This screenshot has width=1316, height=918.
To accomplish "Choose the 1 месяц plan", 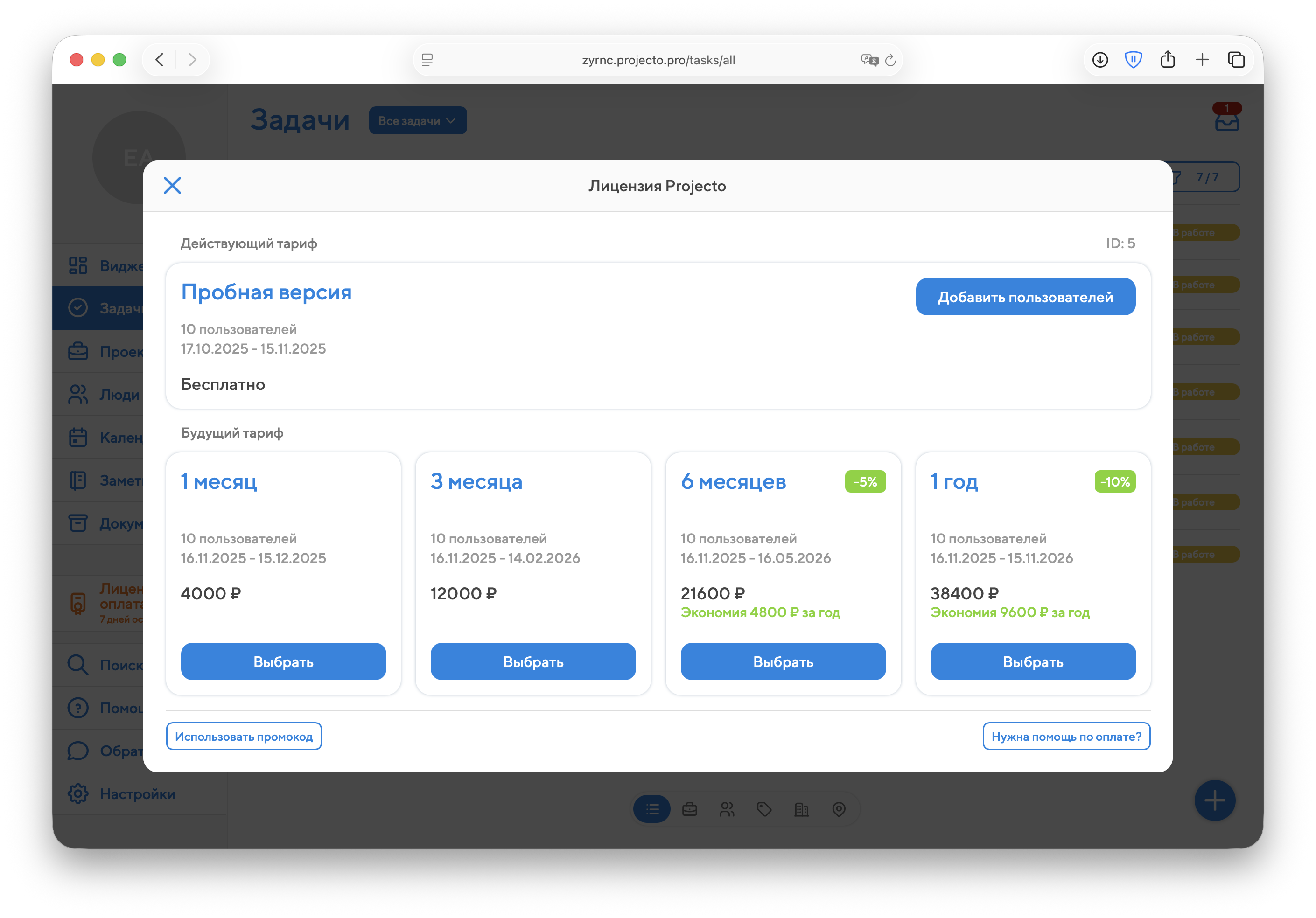I will click(x=283, y=661).
